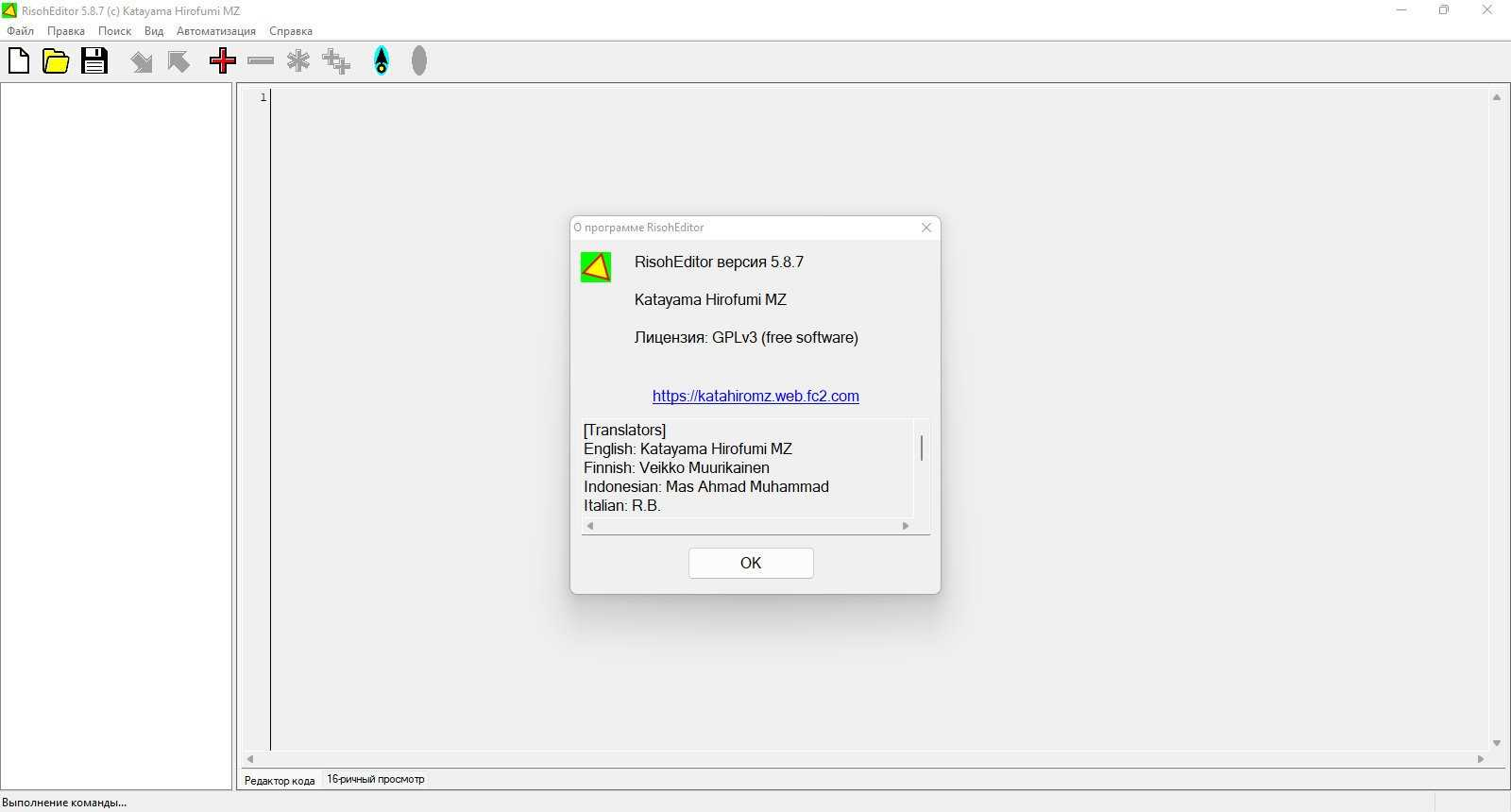Click 'Лицензия: GPLv3 (free software)' text
The height and width of the screenshot is (812, 1511).
[746, 338]
